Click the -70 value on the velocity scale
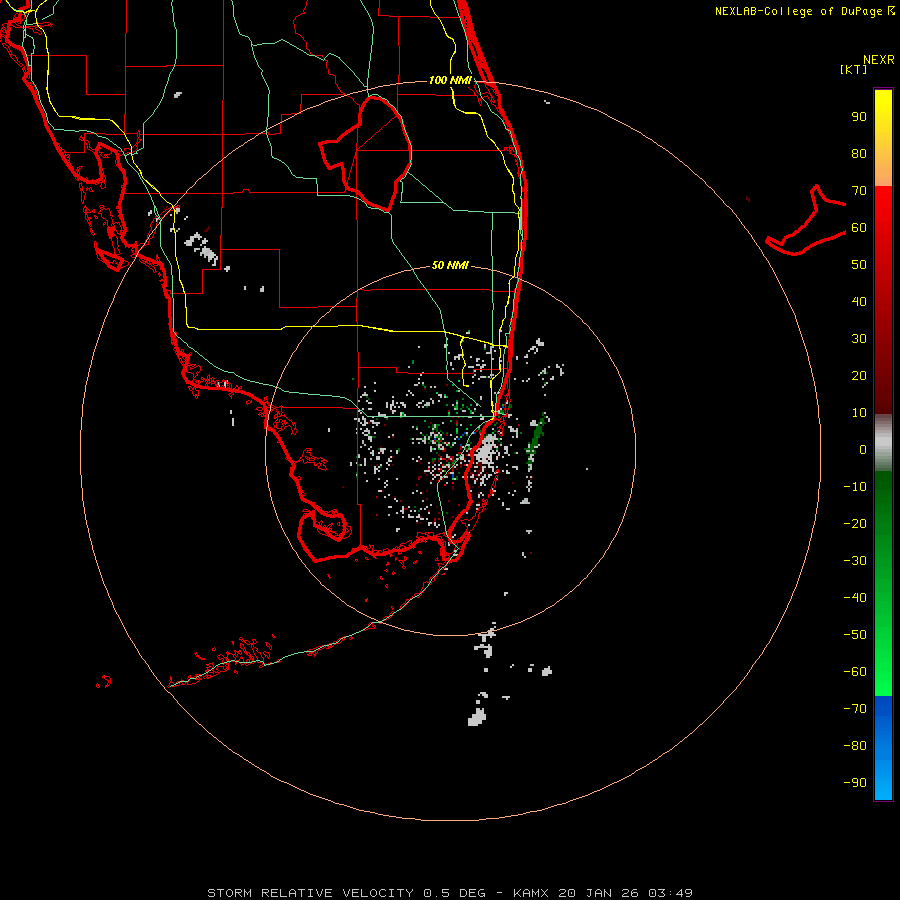 pyautogui.click(x=855, y=709)
